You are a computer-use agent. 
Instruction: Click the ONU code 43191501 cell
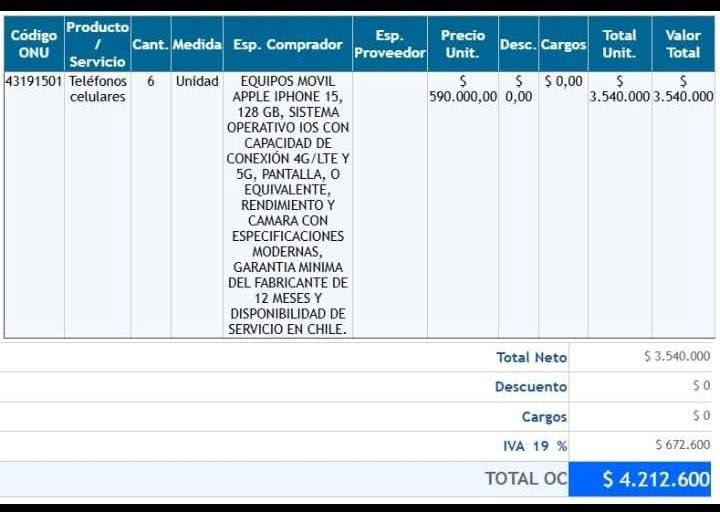point(33,81)
